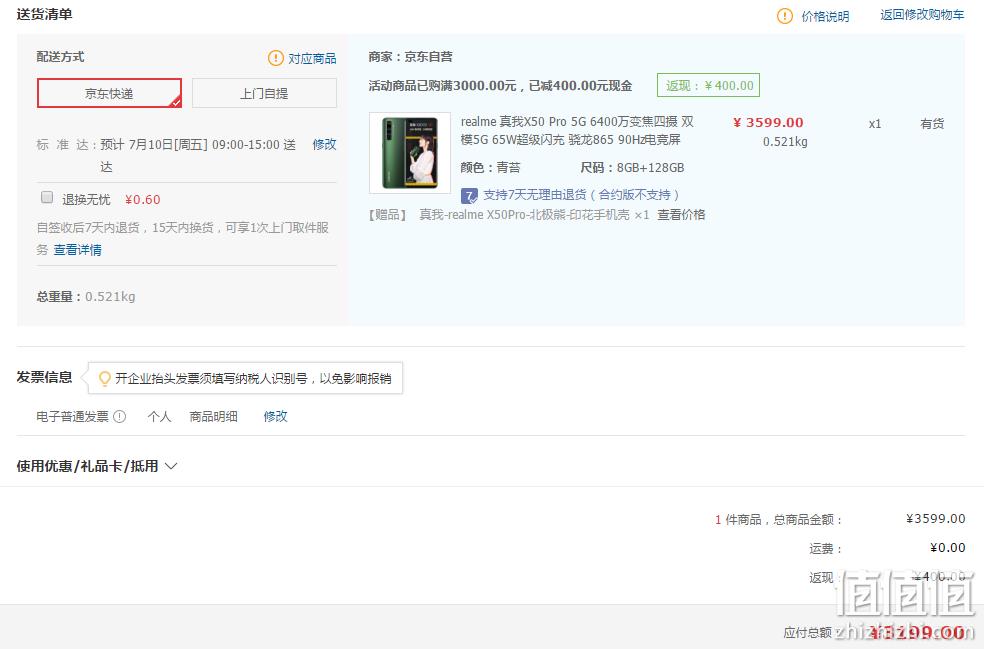
Task: Click the lightbulb icon in the invoice tip
Action: [105, 378]
